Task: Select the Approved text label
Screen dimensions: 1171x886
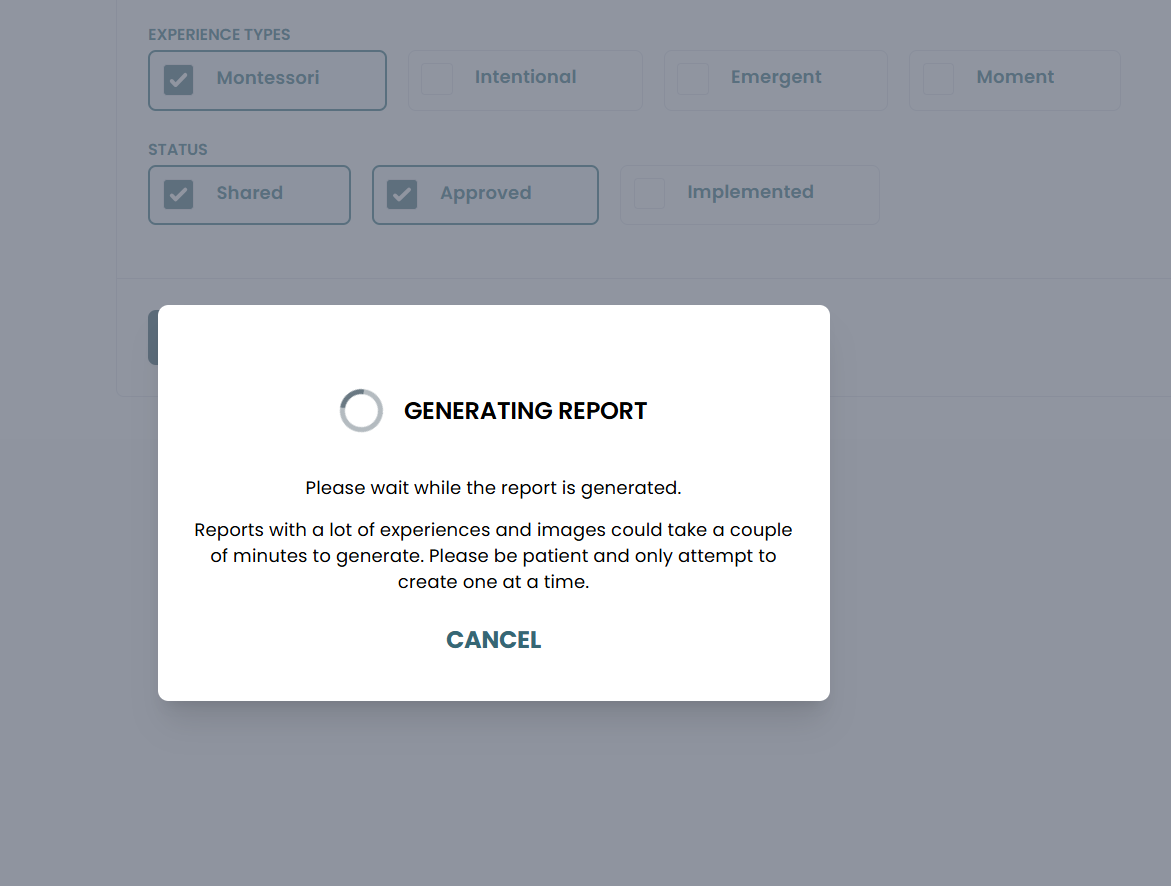Action: pos(485,193)
